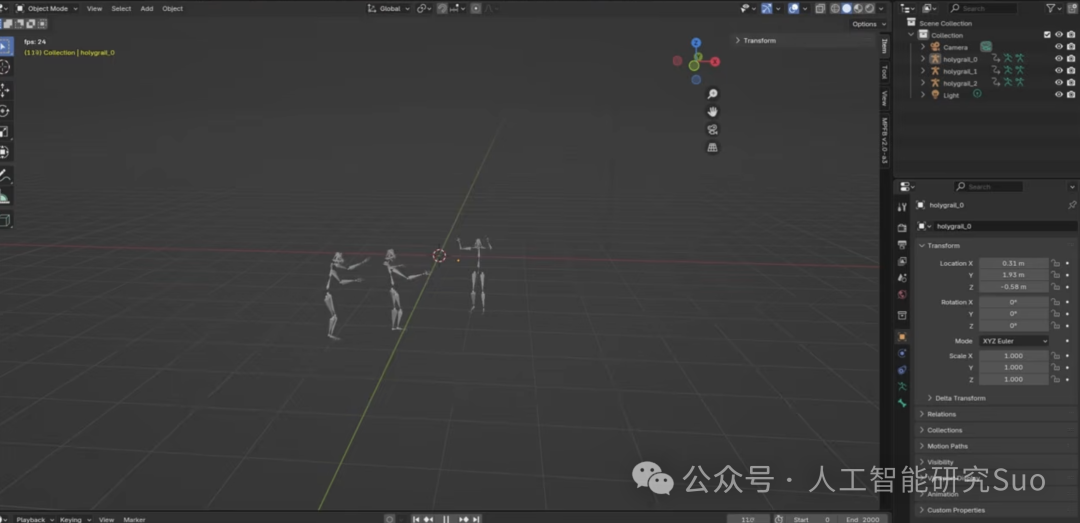This screenshot has height=523, width=1080.
Task: Click the Camera data icon in outliner
Action: (986, 47)
